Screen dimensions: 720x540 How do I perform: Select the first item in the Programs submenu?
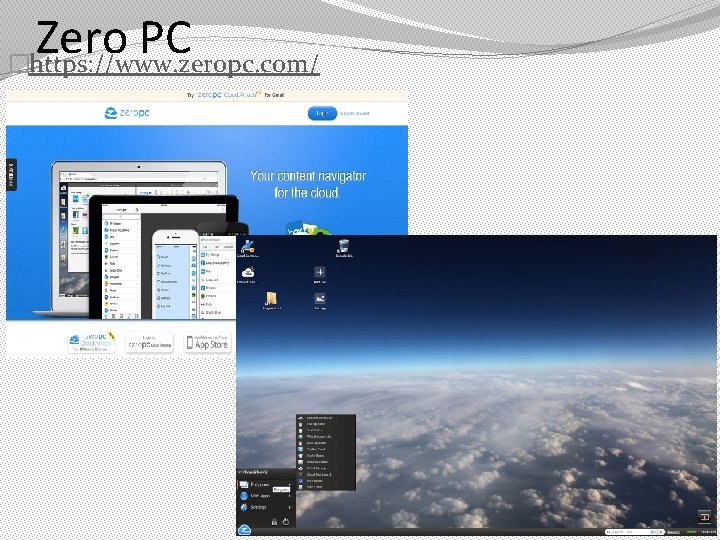pyautogui.click(x=326, y=418)
